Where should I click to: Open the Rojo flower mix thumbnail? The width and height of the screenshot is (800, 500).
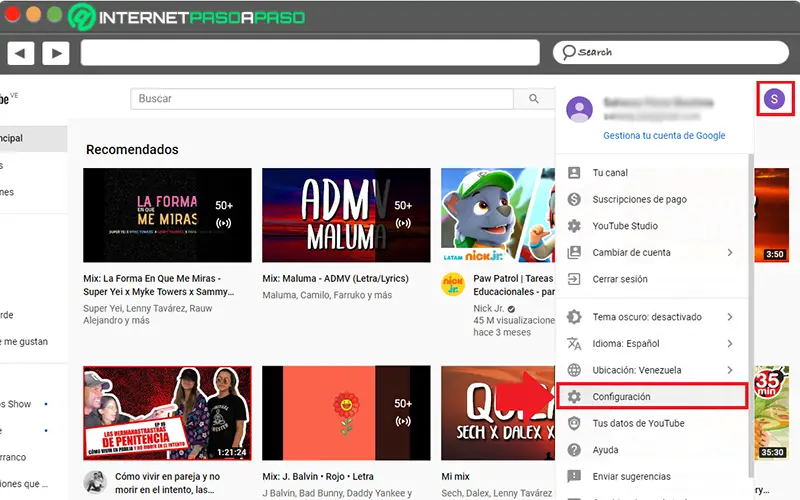(x=346, y=413)
